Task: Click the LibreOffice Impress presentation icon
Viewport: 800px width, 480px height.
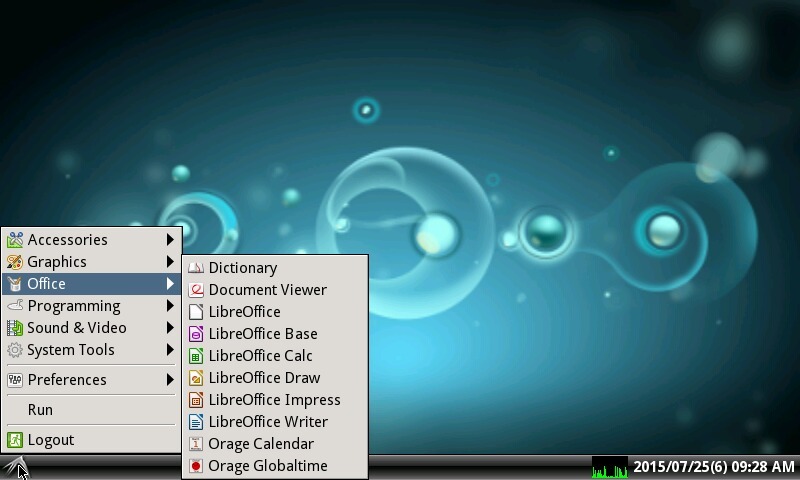Action: (196, 399)
